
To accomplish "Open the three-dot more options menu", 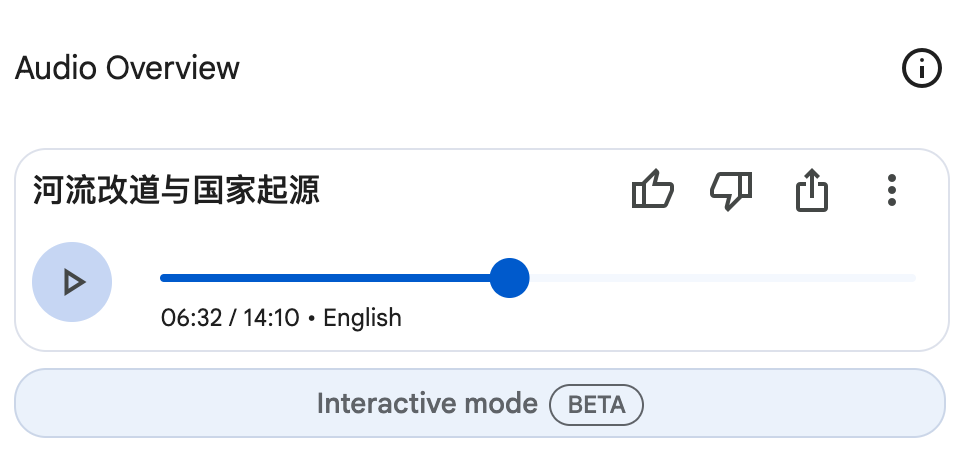I will (x=891, y=190).
